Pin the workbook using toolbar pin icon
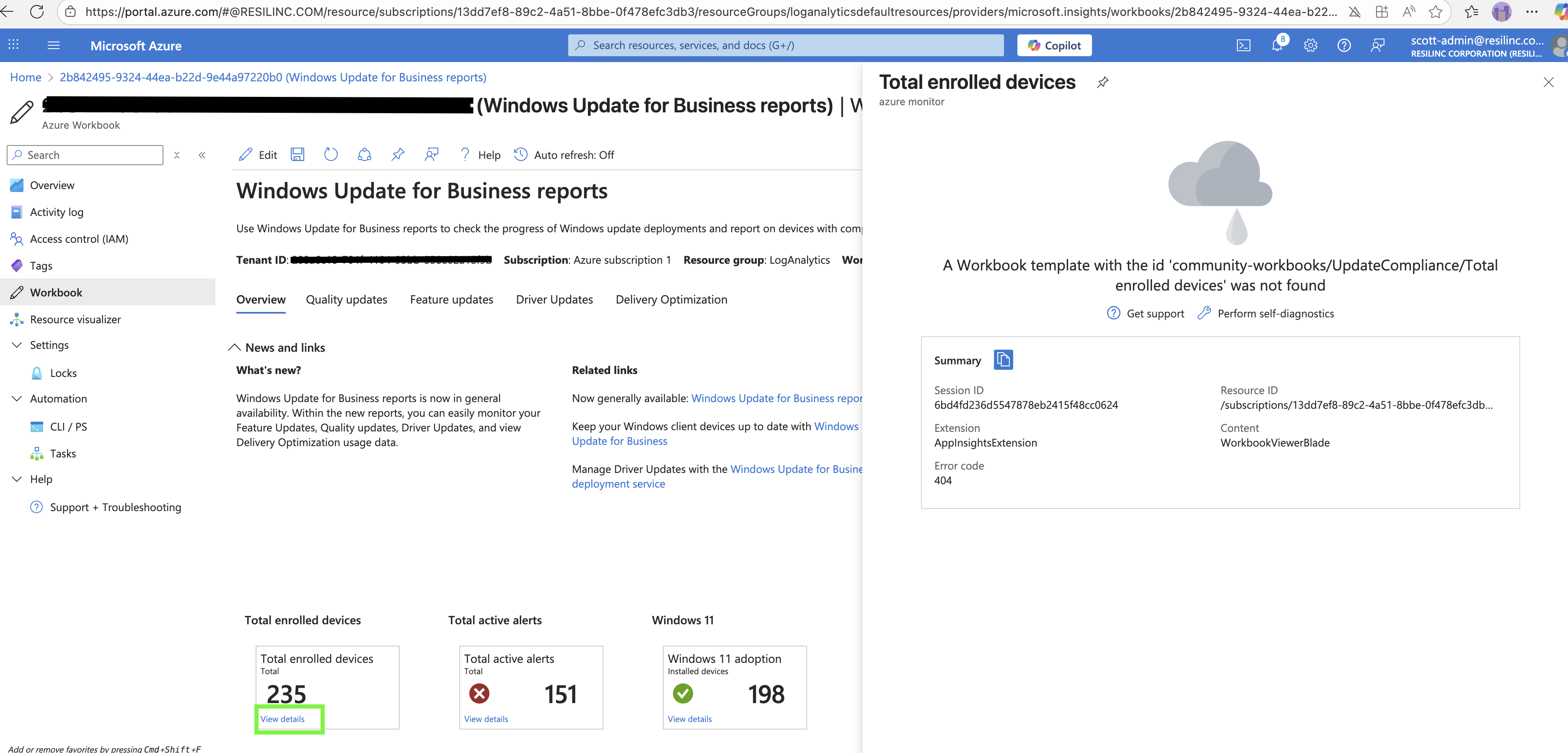 click(398, 155)
